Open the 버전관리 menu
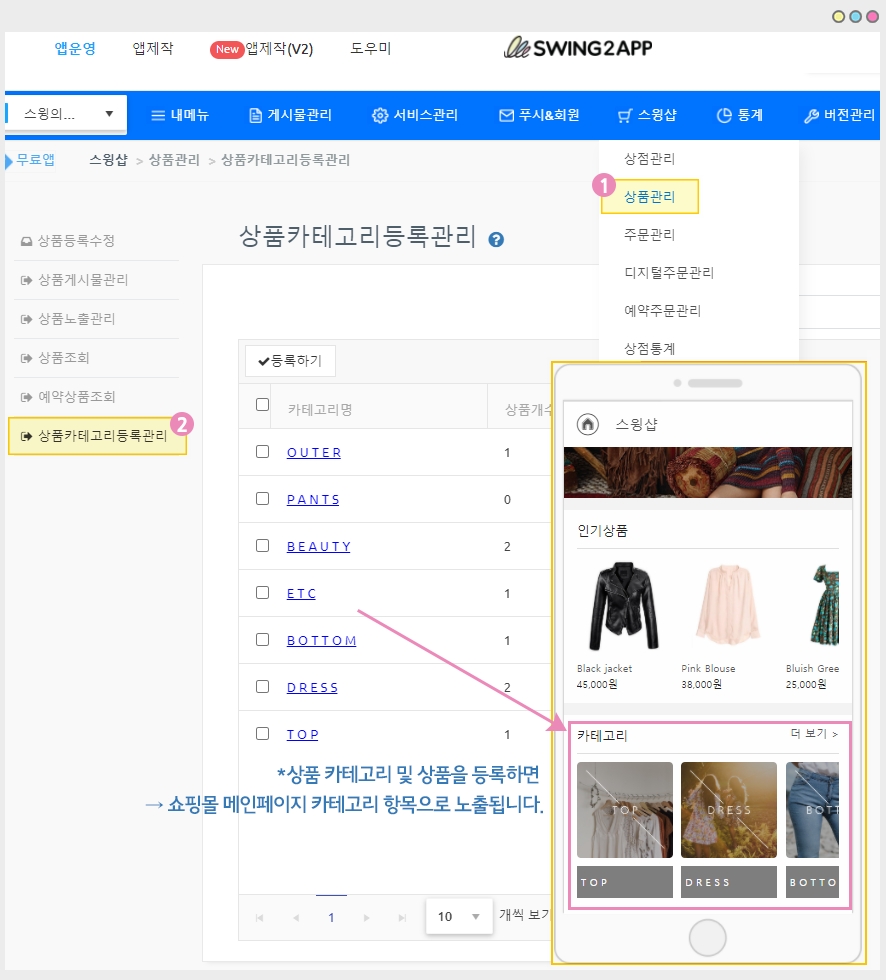The height and width of the screenshot is (980, 886). click(839, 115)
